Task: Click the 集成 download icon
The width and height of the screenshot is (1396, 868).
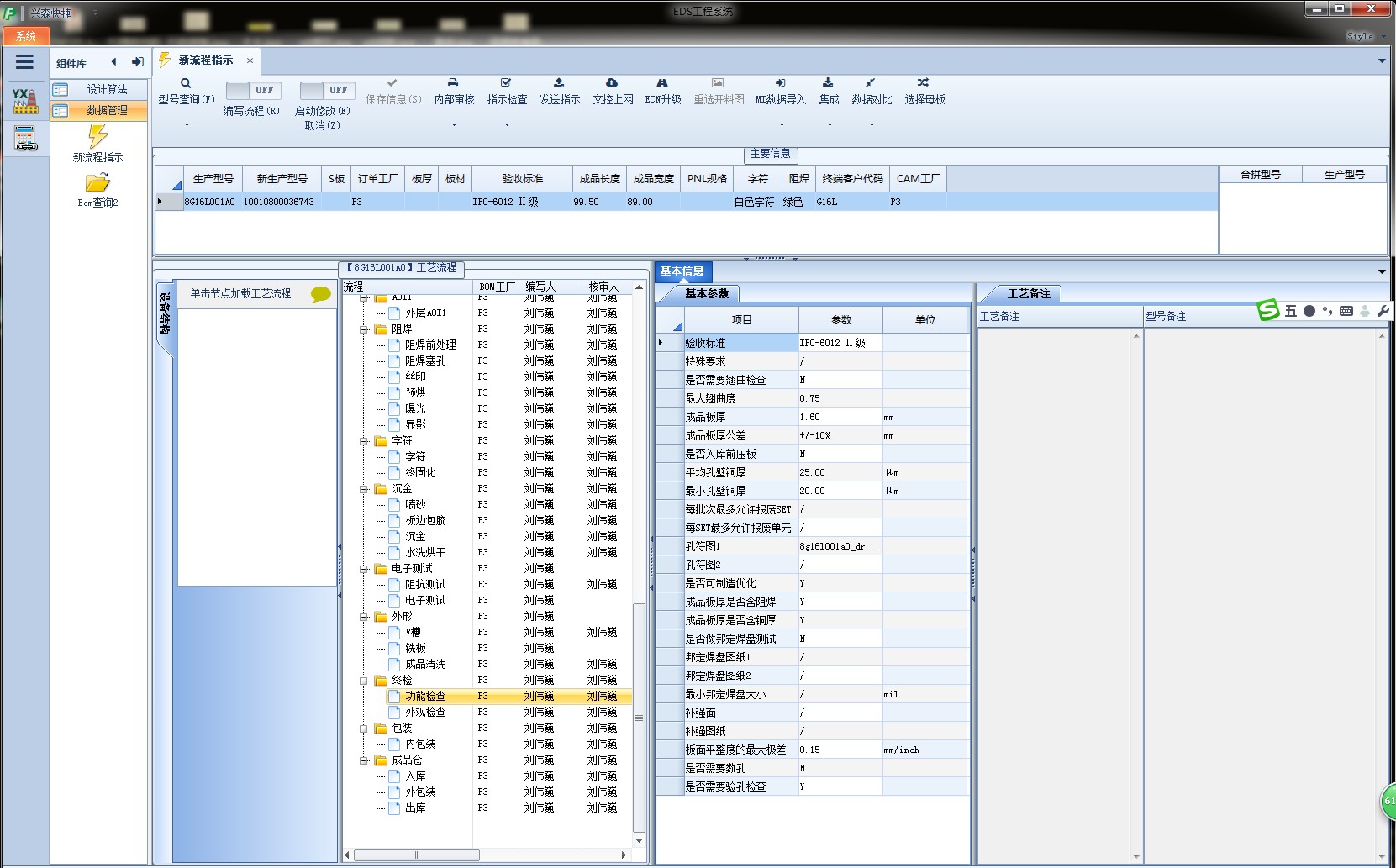Action: 828,83
